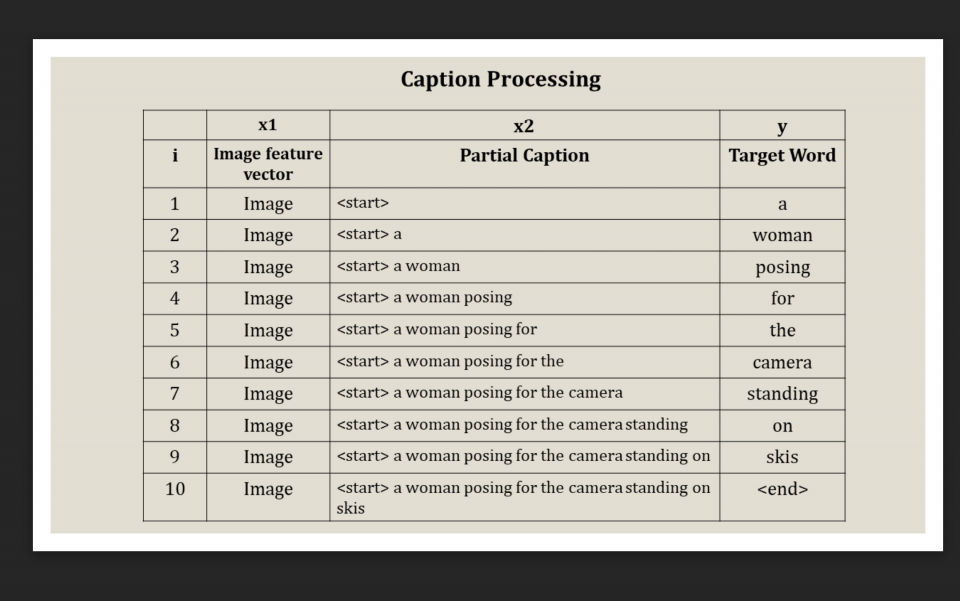Click the index number 5 cell
Screen dimensions: 960x601
pos(175,331)
